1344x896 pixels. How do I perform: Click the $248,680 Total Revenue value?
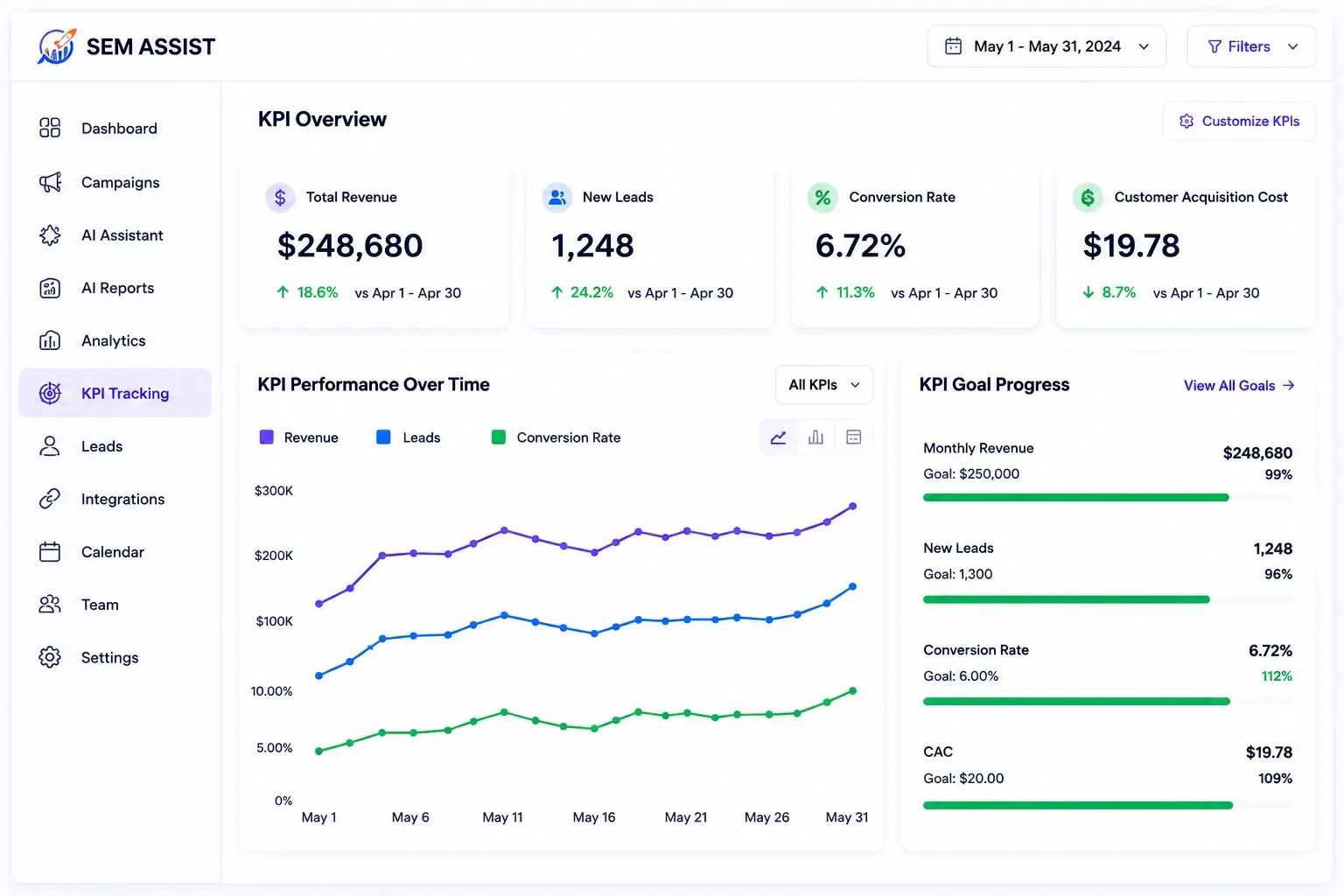(350, 246)
